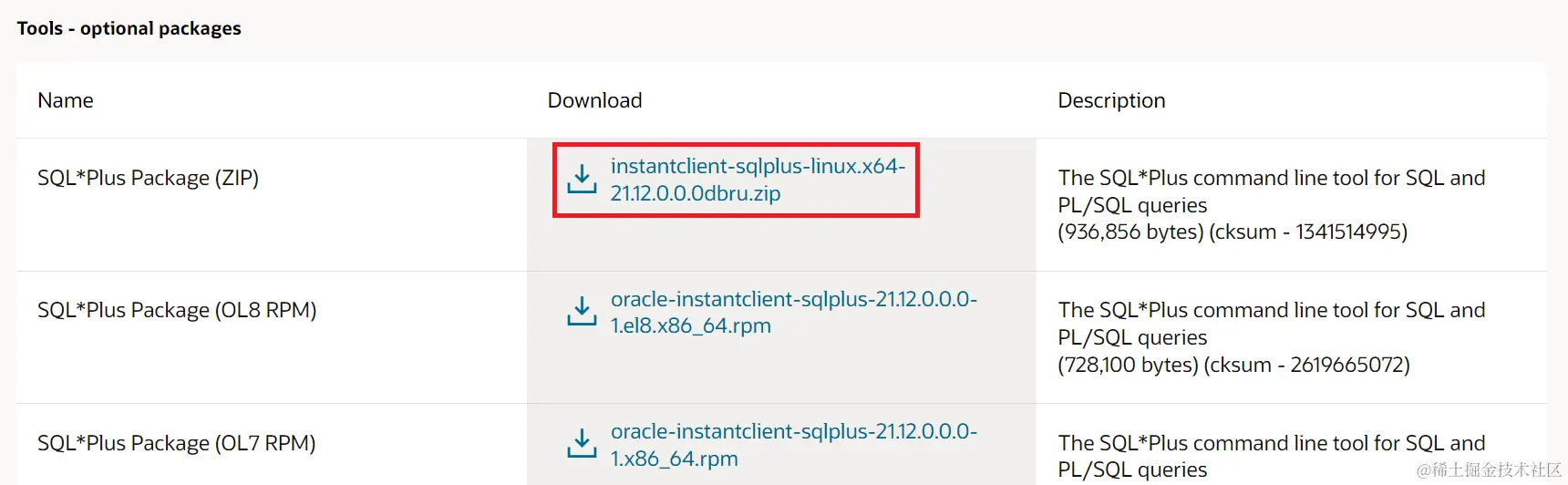Viewport: 1568px width, 485px height.
Task: Click the Description column header
Action: (x=1111, y=100)
